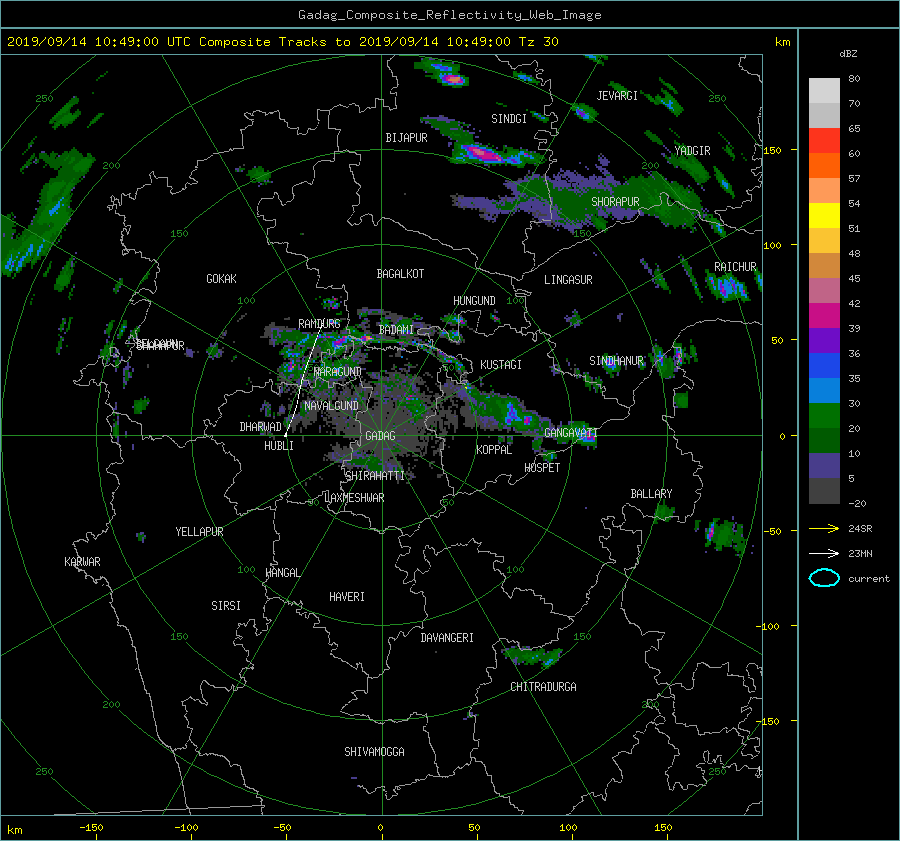This screenshot has height=841, width=900.
Task: Click the intense magenta echo south of Sindgi
Action: (x=481, y=153)
